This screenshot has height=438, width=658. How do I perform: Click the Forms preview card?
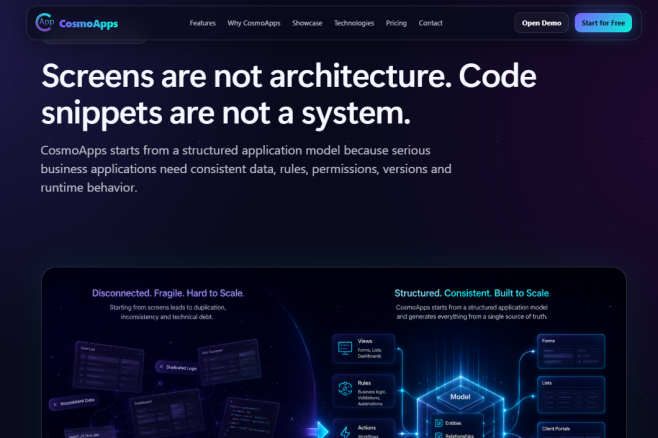pyautogui.click(x=571, y=351)
